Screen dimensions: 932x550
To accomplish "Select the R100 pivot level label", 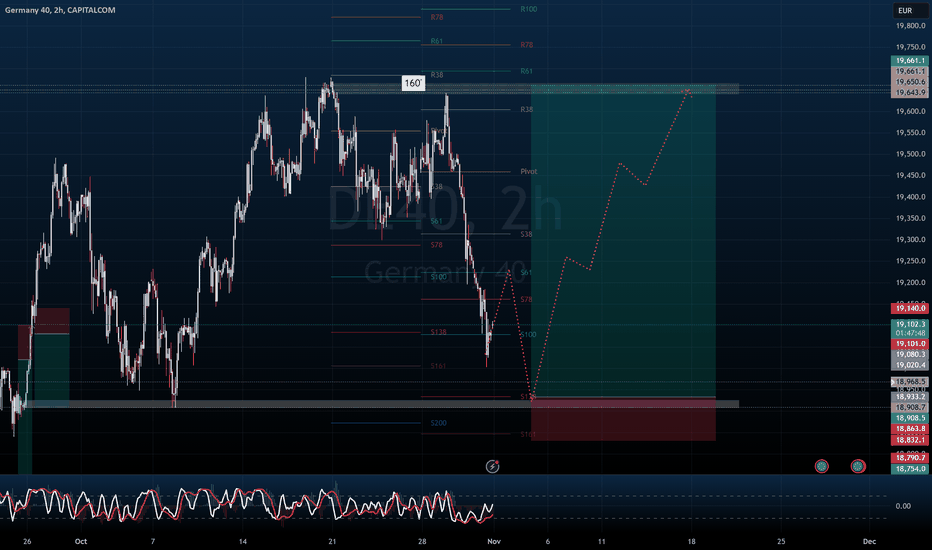I will (x=528, y=9).
